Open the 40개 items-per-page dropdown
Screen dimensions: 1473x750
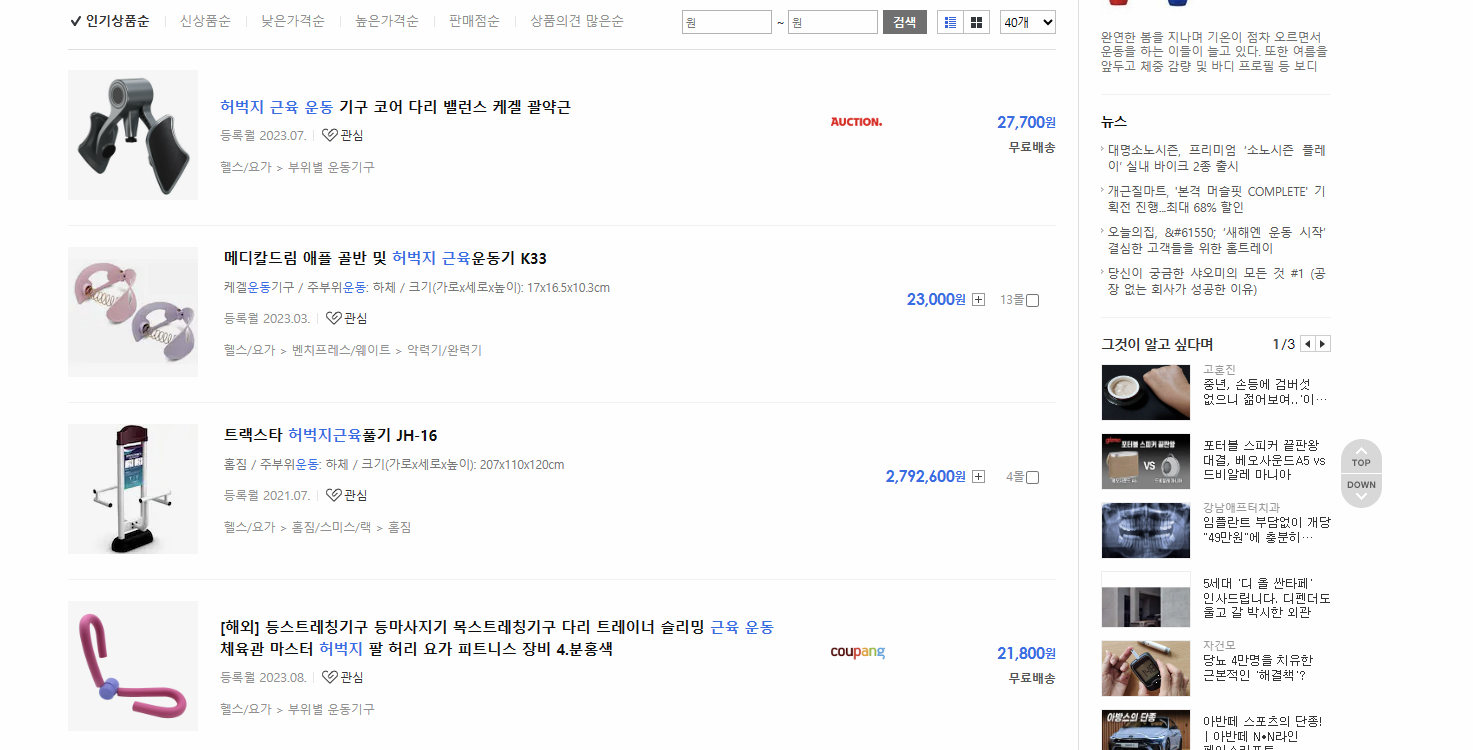click(1027, 20)
